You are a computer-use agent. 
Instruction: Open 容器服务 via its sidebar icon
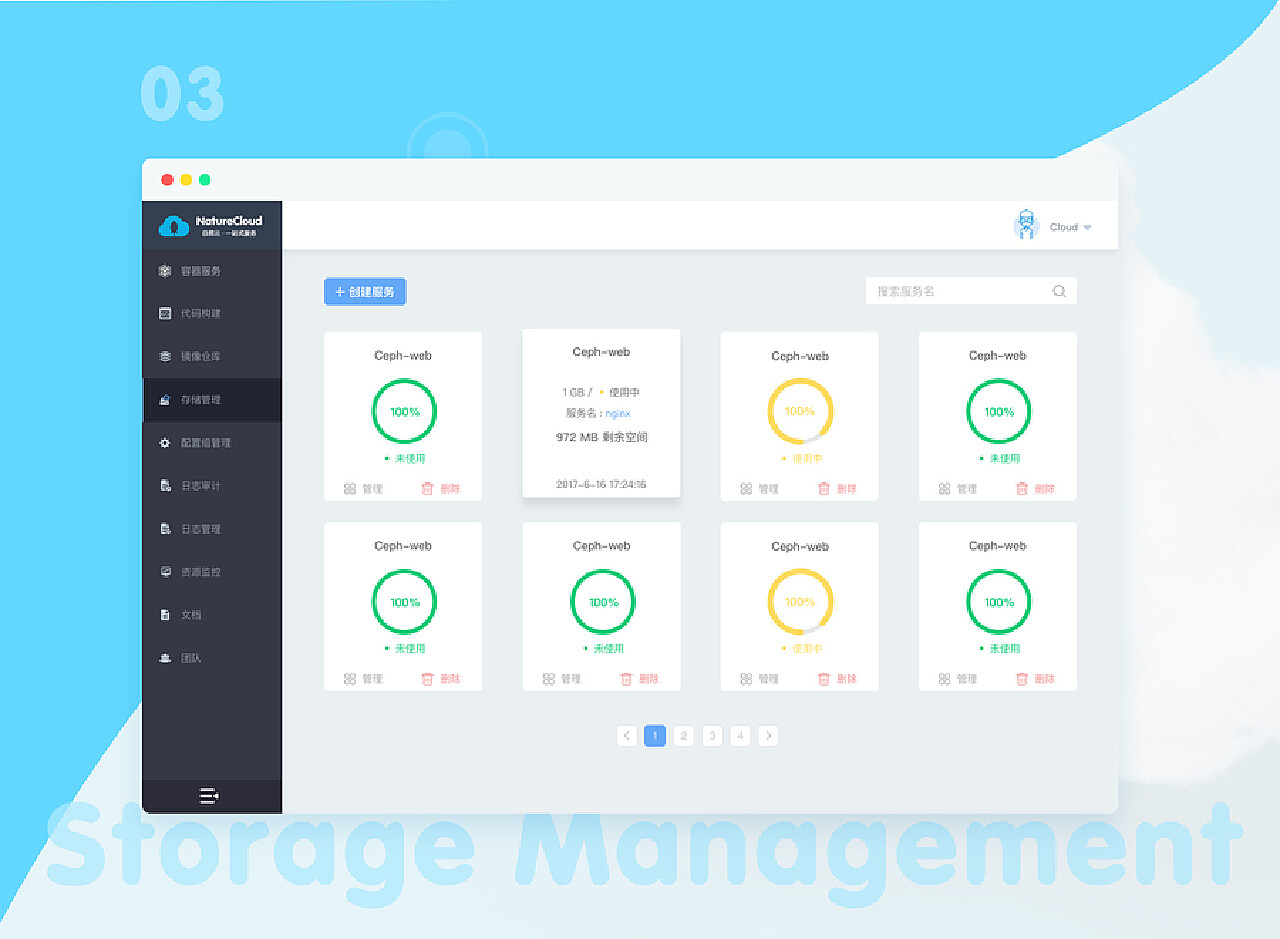(x=166, y=271)
